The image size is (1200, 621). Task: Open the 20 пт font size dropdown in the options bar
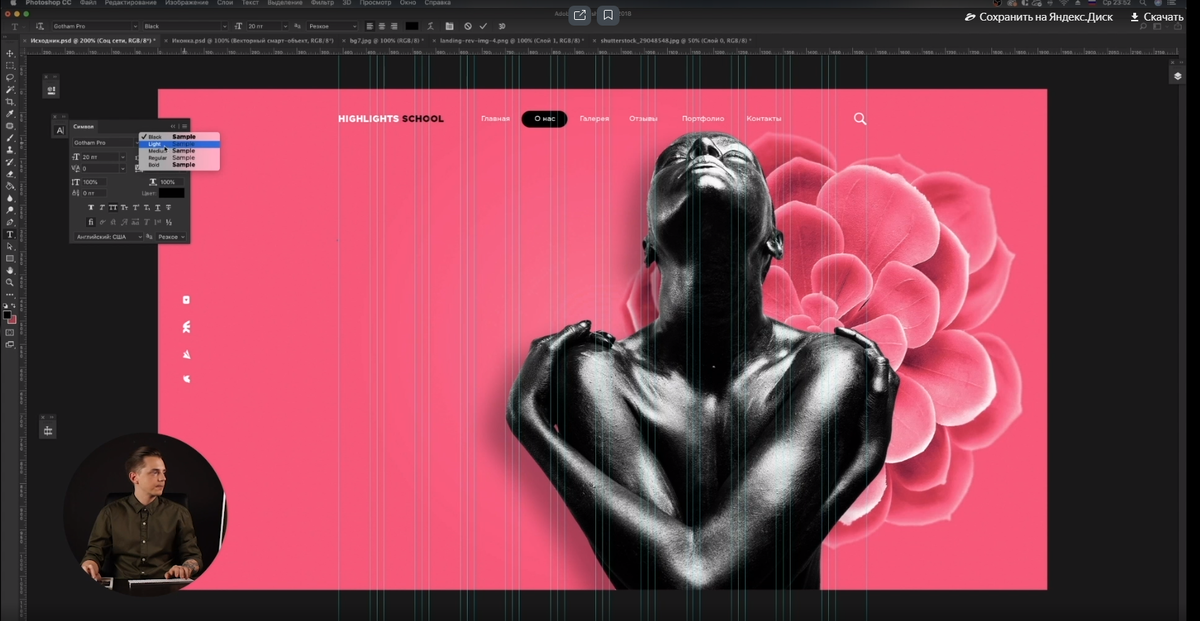click(x=268, y=26)
